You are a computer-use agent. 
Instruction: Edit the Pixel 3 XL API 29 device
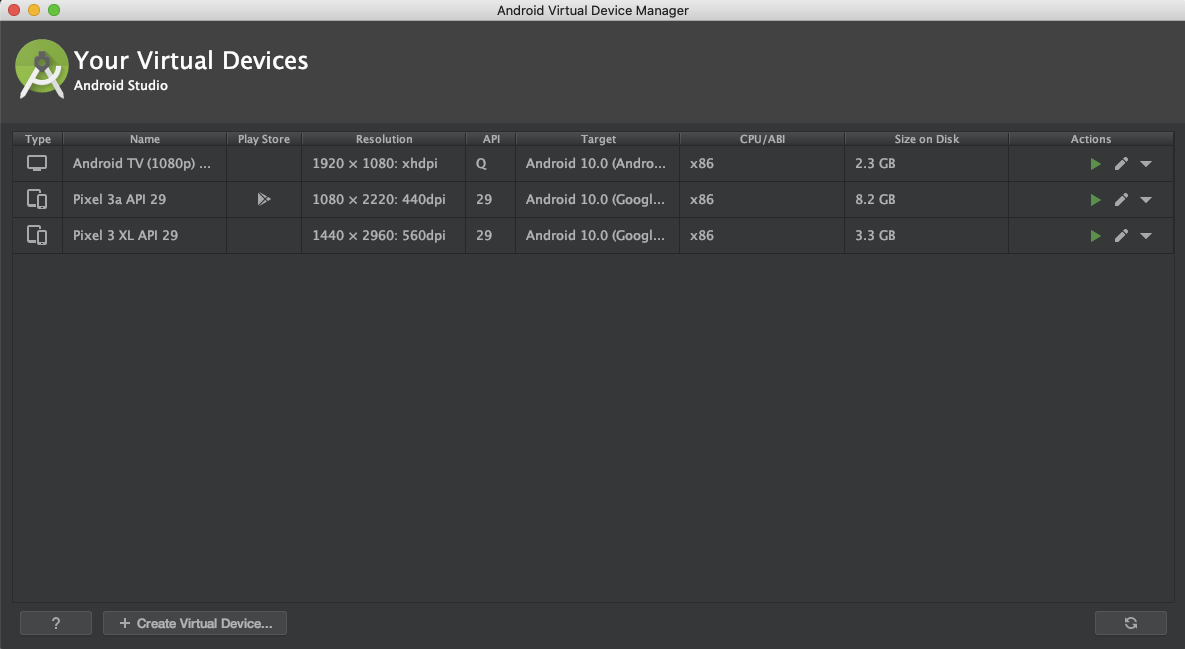pos(1122,235)
